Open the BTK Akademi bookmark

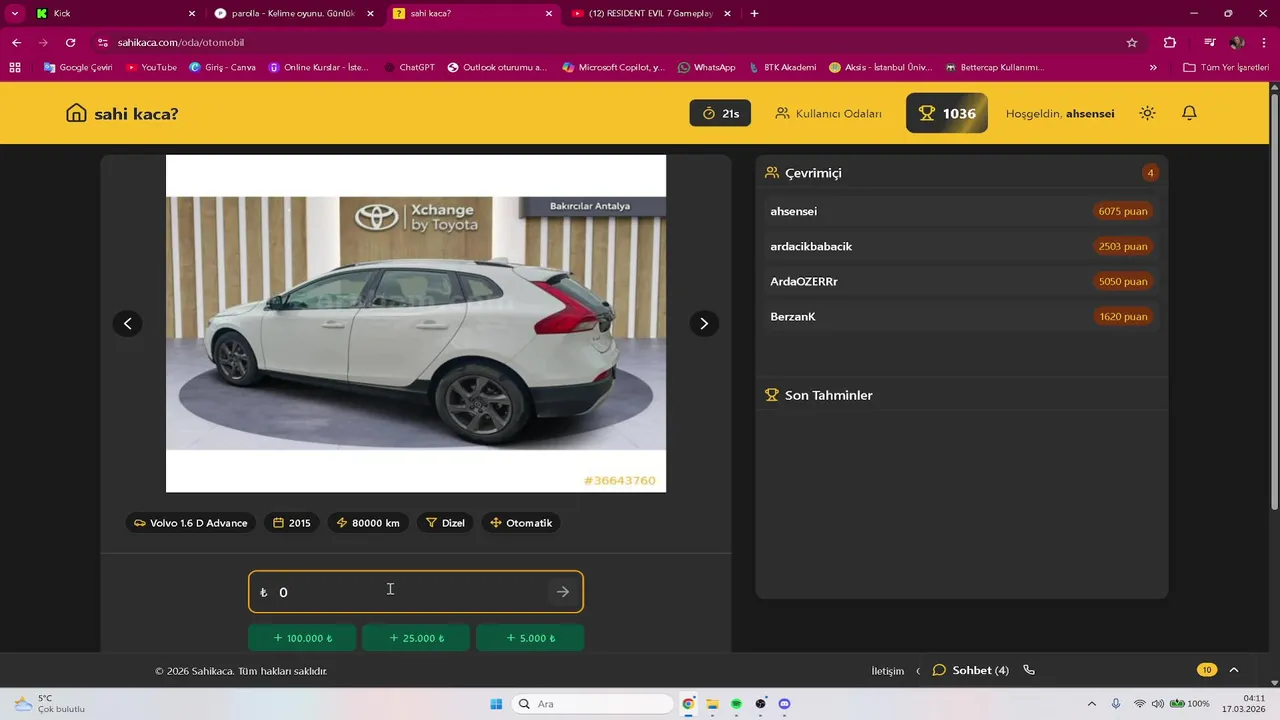781,68
